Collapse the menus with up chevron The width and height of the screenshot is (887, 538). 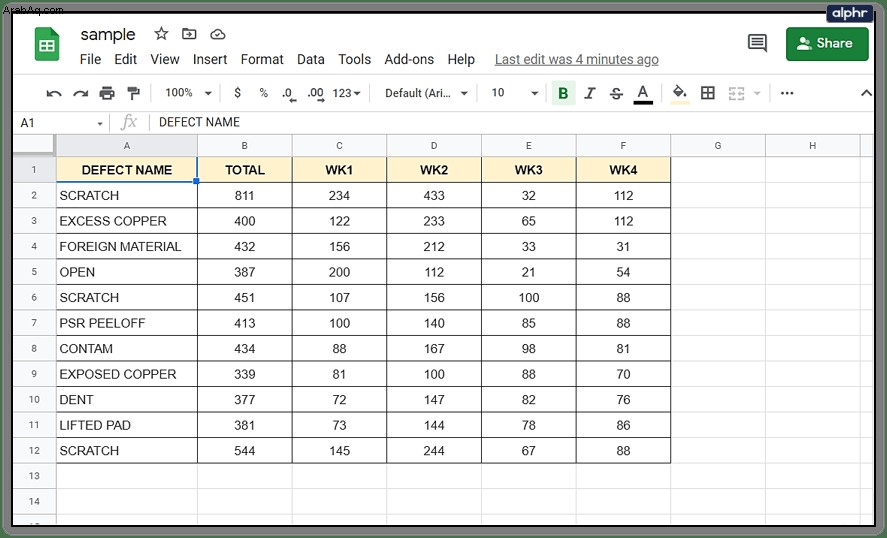pos(866,93)
